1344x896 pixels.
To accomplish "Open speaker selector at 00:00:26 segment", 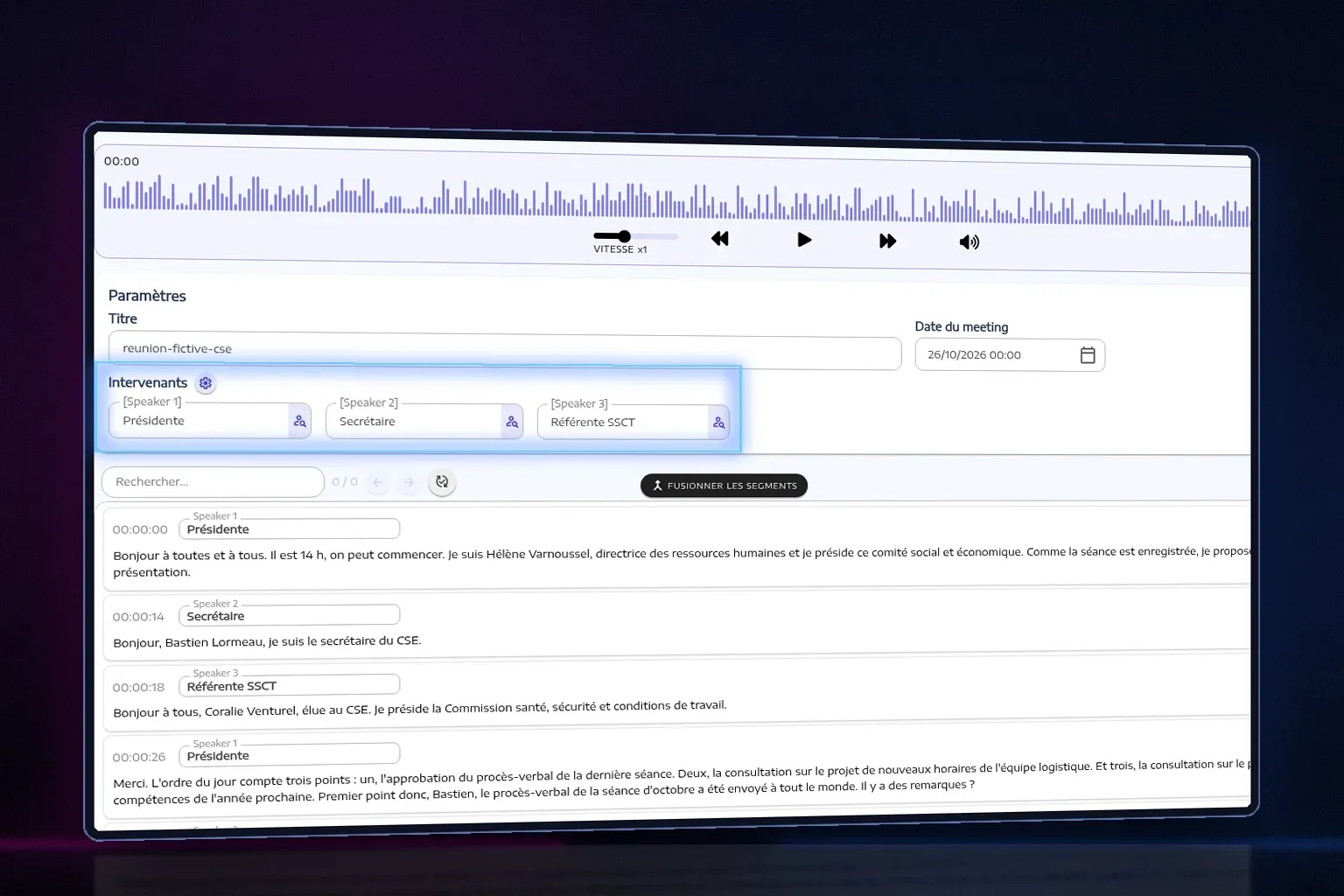I will (x=290, y=754).
